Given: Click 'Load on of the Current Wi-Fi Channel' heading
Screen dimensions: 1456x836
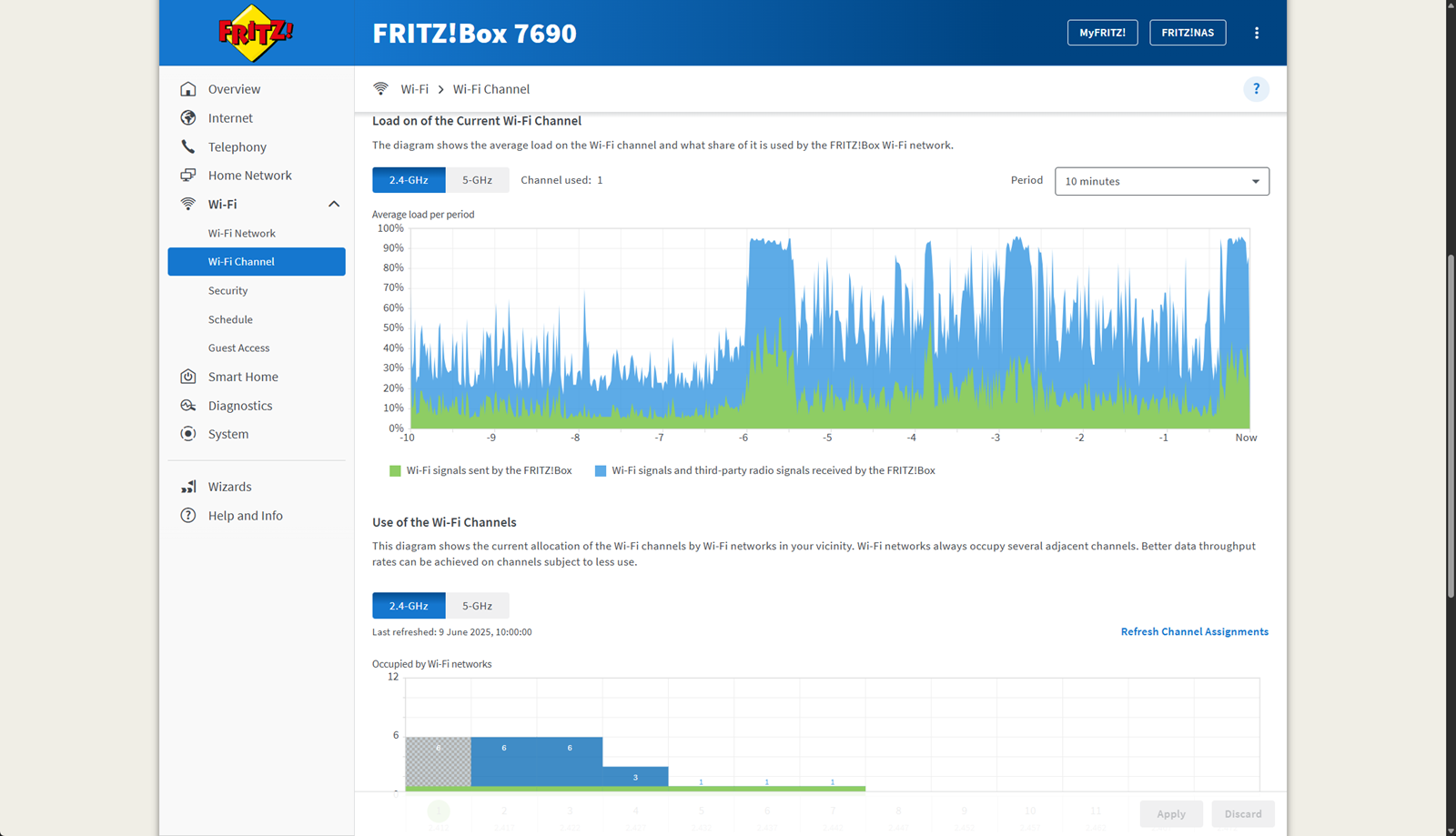Looking at the screenshot, I should point(477,121).
